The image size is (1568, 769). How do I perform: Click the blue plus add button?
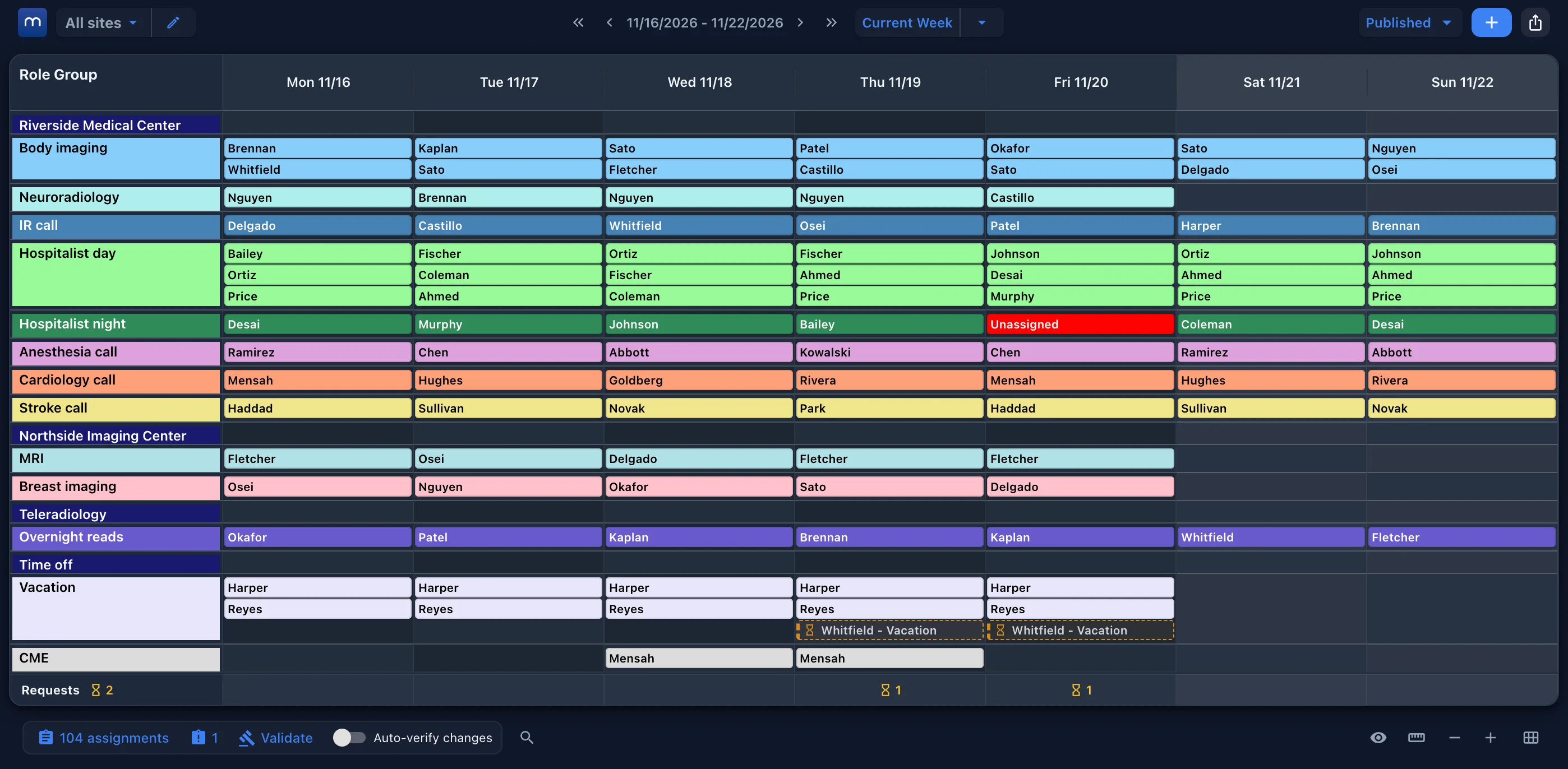click(x=1491, y=22)
